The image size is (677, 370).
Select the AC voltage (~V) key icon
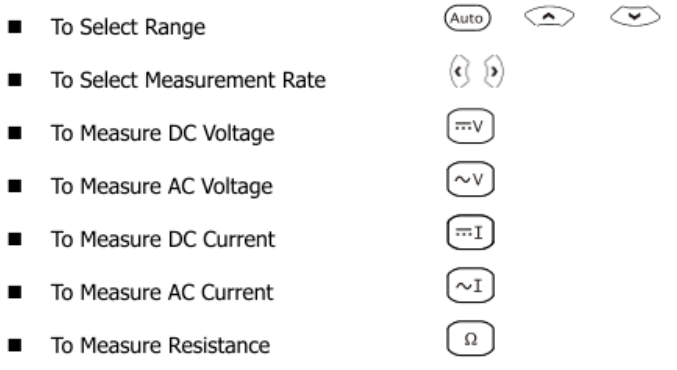point(470,179)
